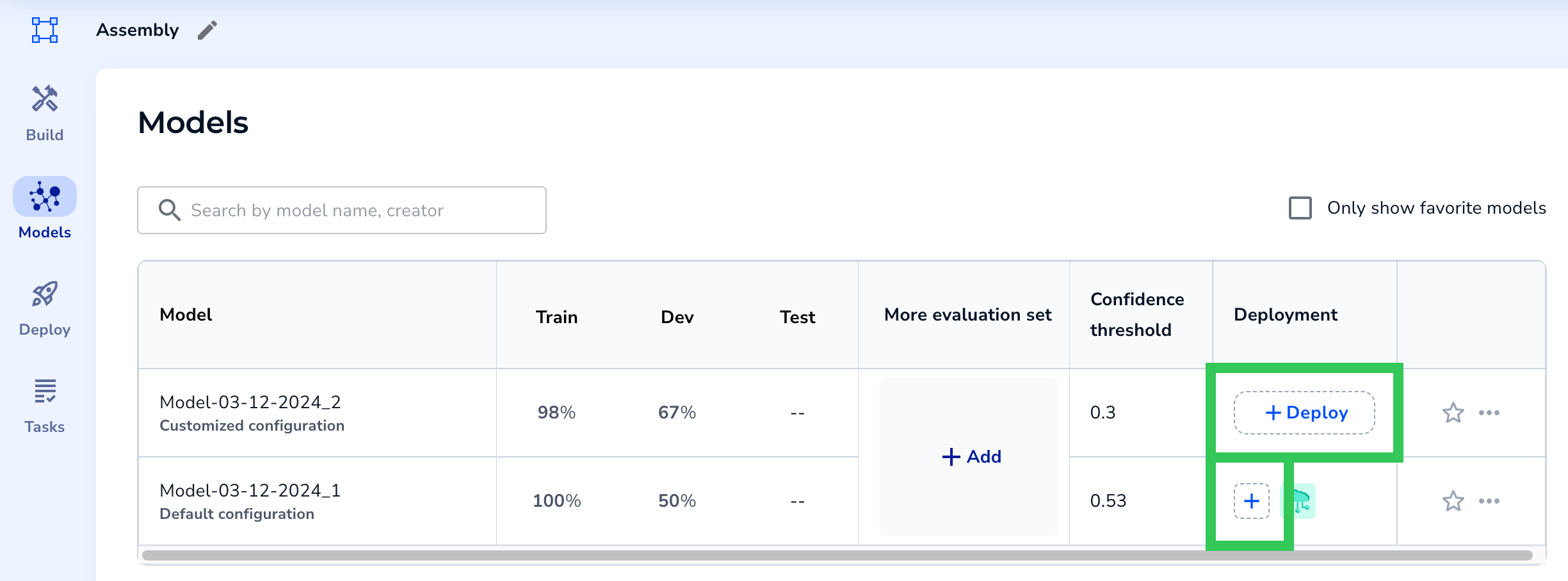Viewport: 1568px width, 581px height.
Task: Open the Tasks page in sidebar
Action: click(45, 406)
